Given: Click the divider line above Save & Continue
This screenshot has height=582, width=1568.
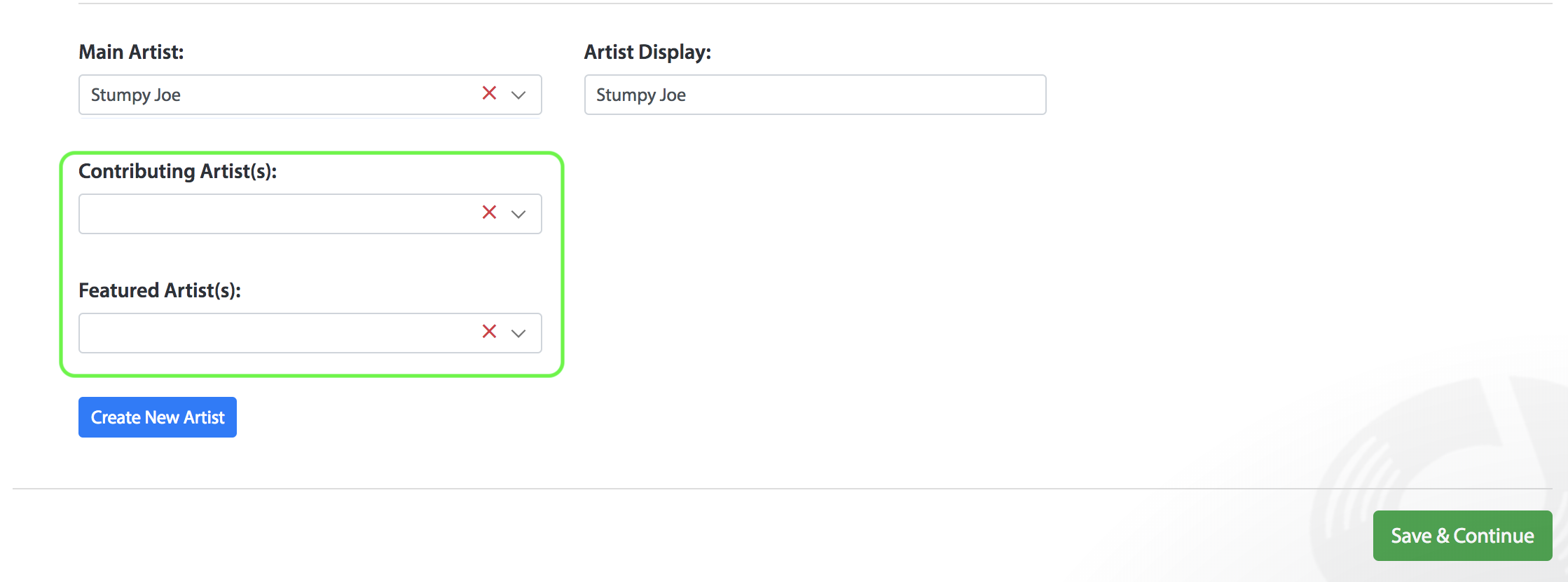Looking at the screenshot, I should pyautogui.click(x=783, y=489).
